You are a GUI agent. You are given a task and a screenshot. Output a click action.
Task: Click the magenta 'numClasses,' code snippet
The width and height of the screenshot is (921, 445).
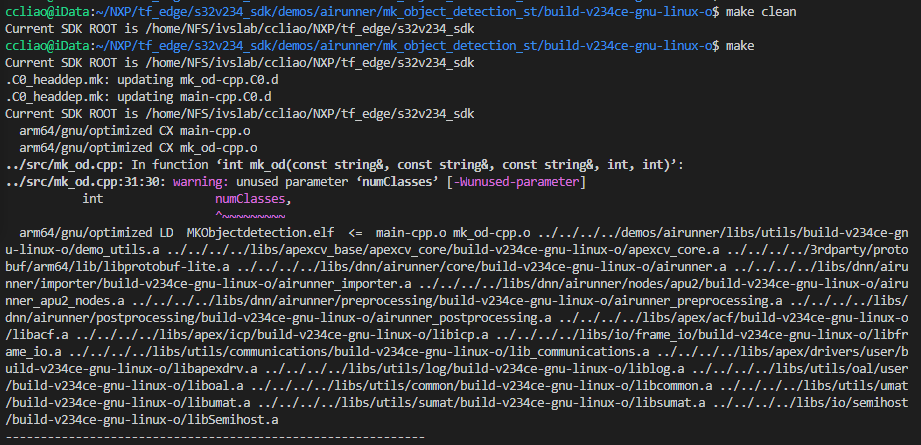pyautogui.click(x=252, y=199)
